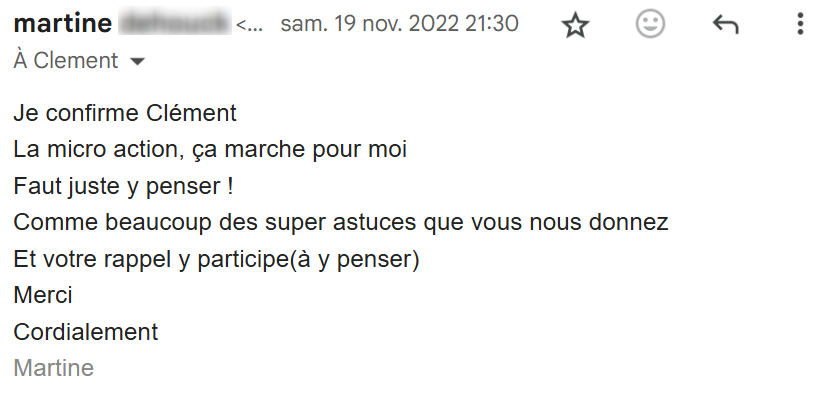Click the gray Martine signature
Image resolution: width=814 pixels, height=405 pixels.
click(x=54, y=368)
